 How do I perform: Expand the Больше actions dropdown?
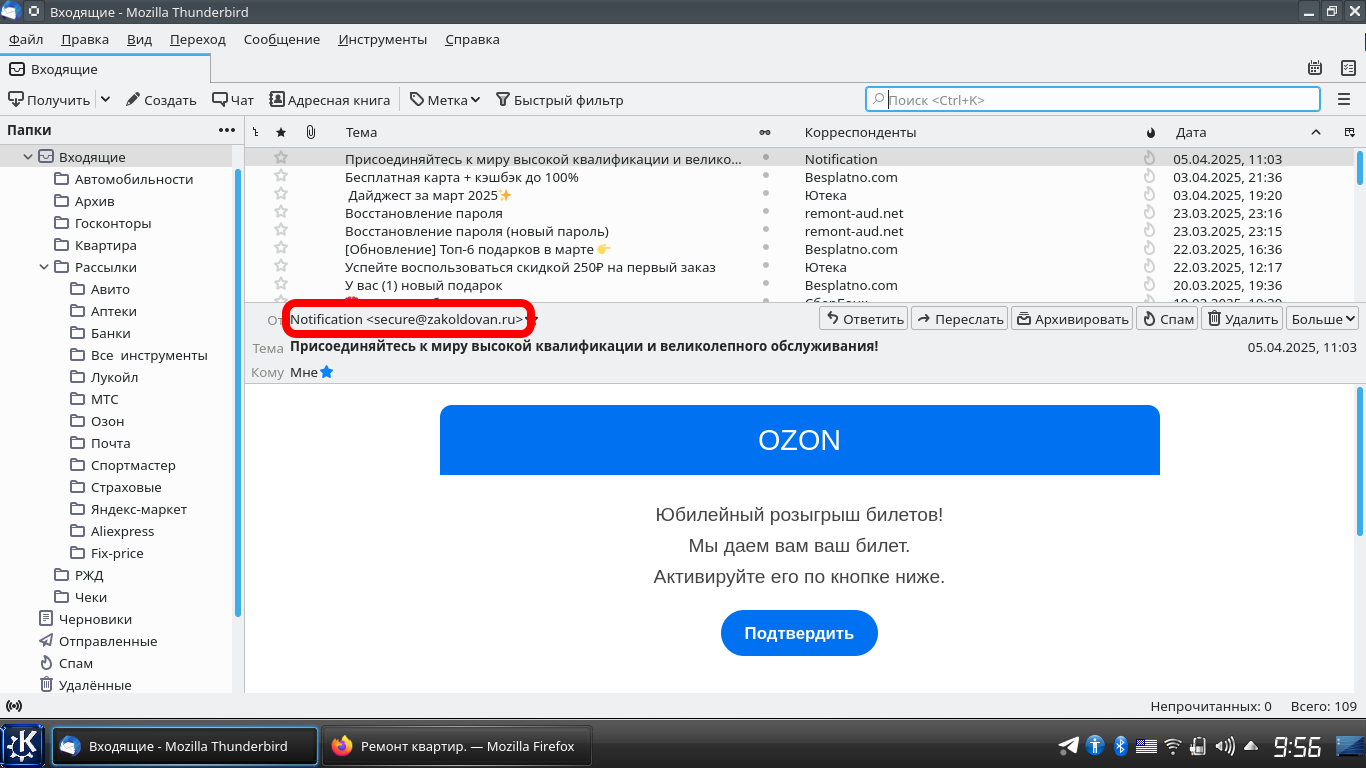(x=1322, y=319)
